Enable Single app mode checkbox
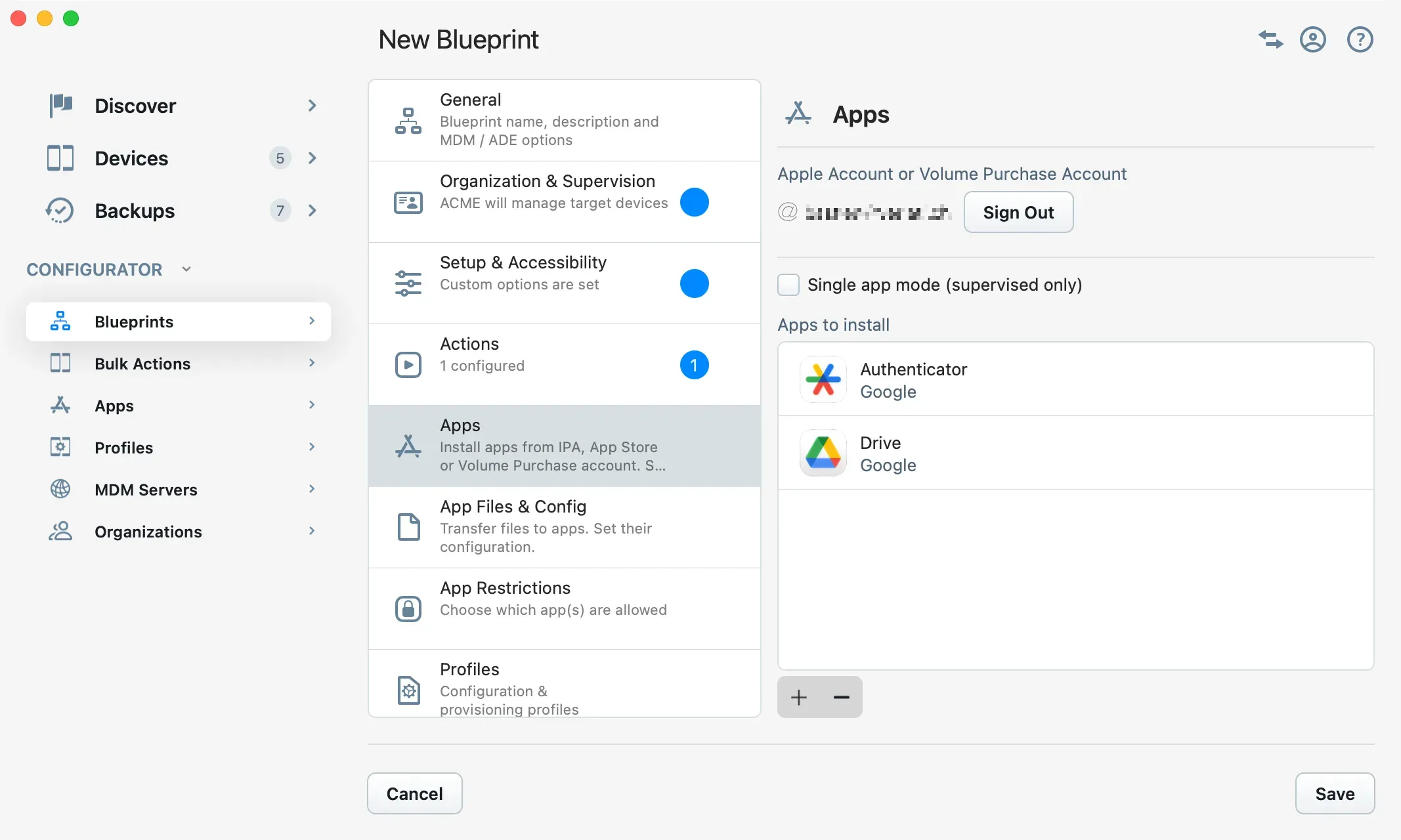 [x=788, y=285]
